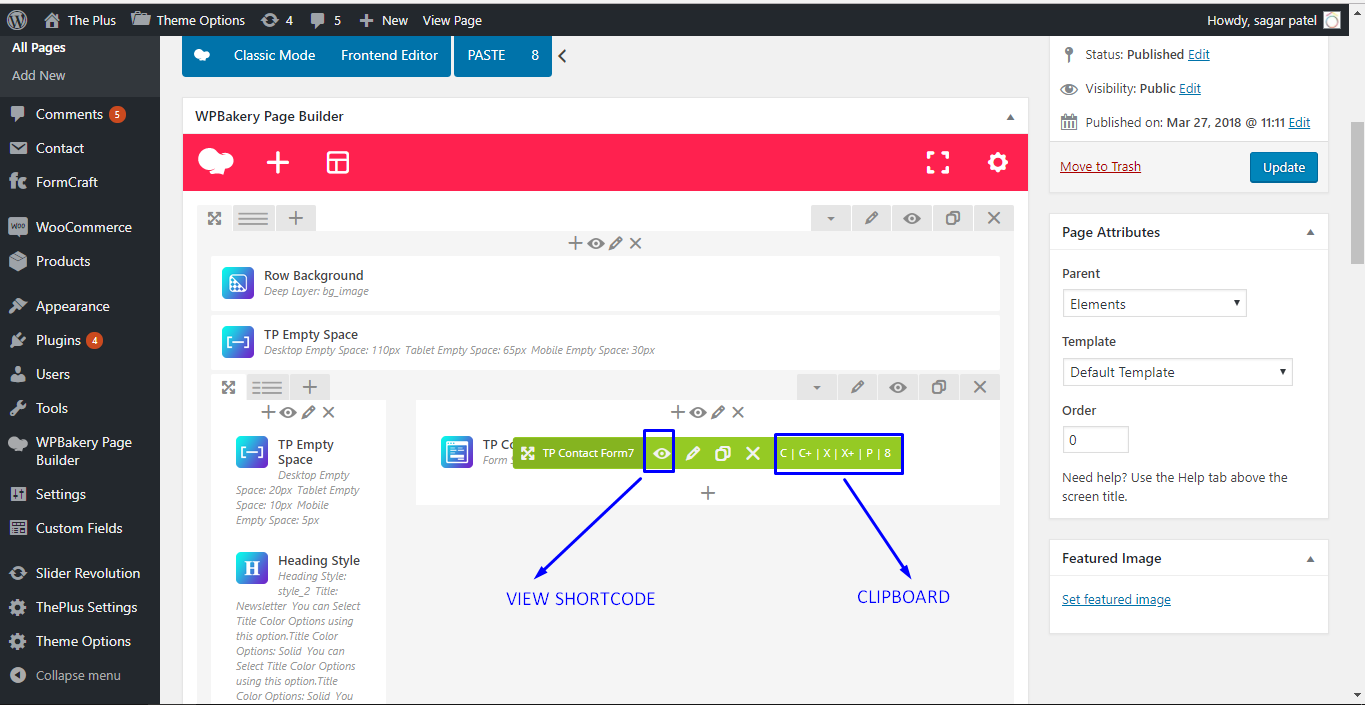This screenshot has height=705, width=1365.
Task: Add element to column above TP Contact Form7
Action: 677,412
